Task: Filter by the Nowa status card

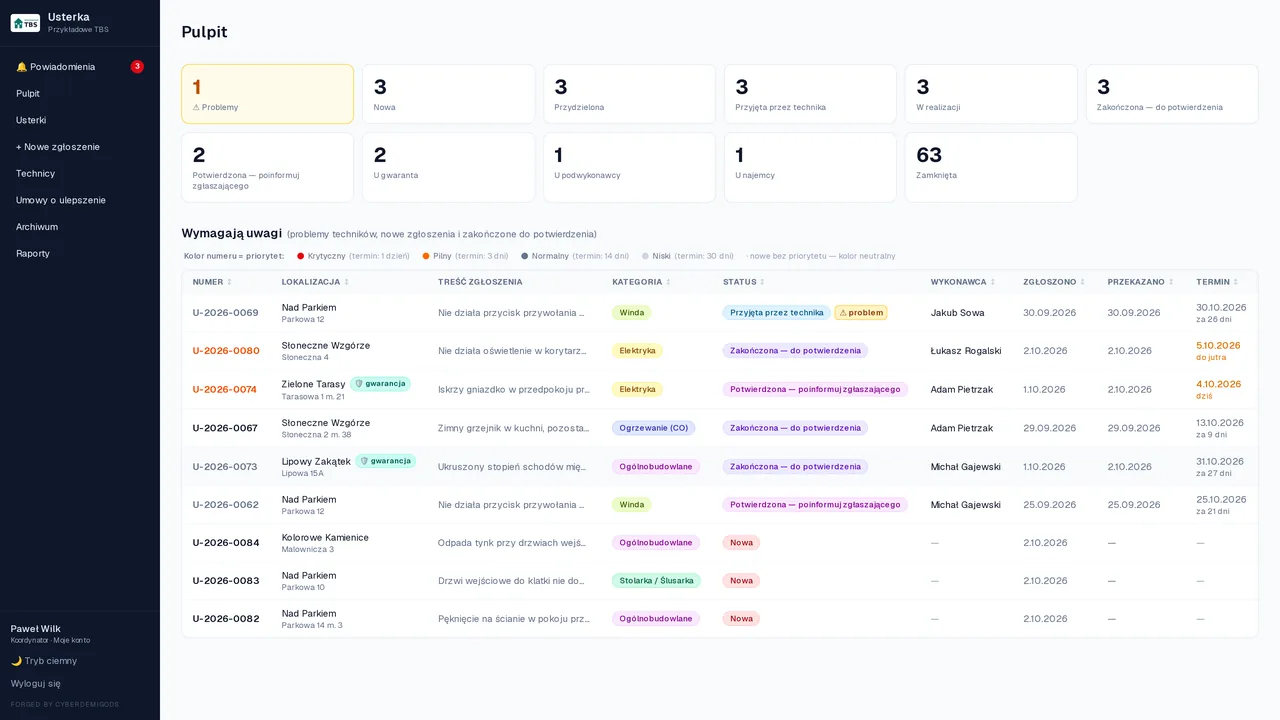Action: tap(448, 94)
